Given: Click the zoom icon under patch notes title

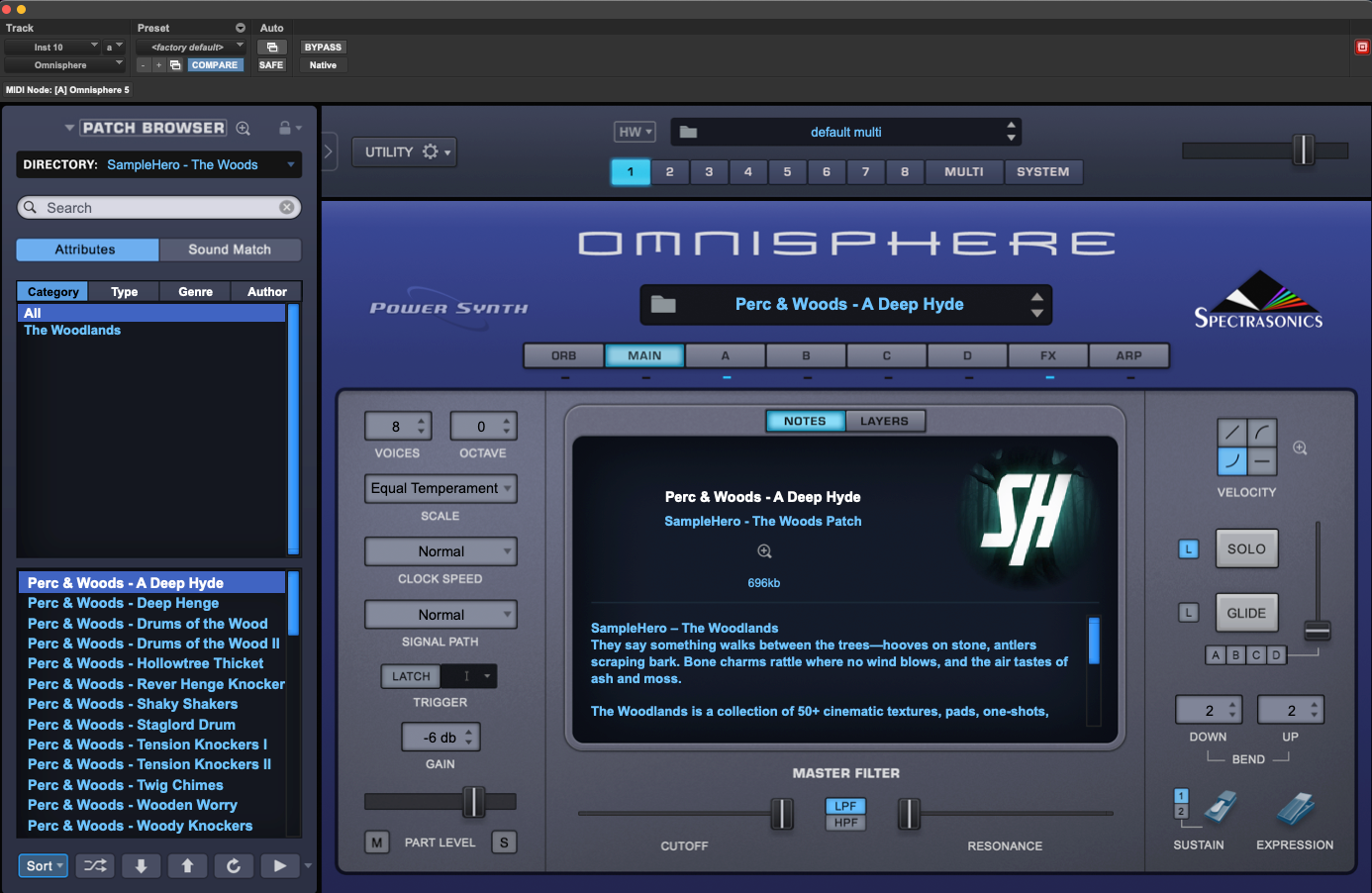Looking at the screenshot, I should (764, 551).
